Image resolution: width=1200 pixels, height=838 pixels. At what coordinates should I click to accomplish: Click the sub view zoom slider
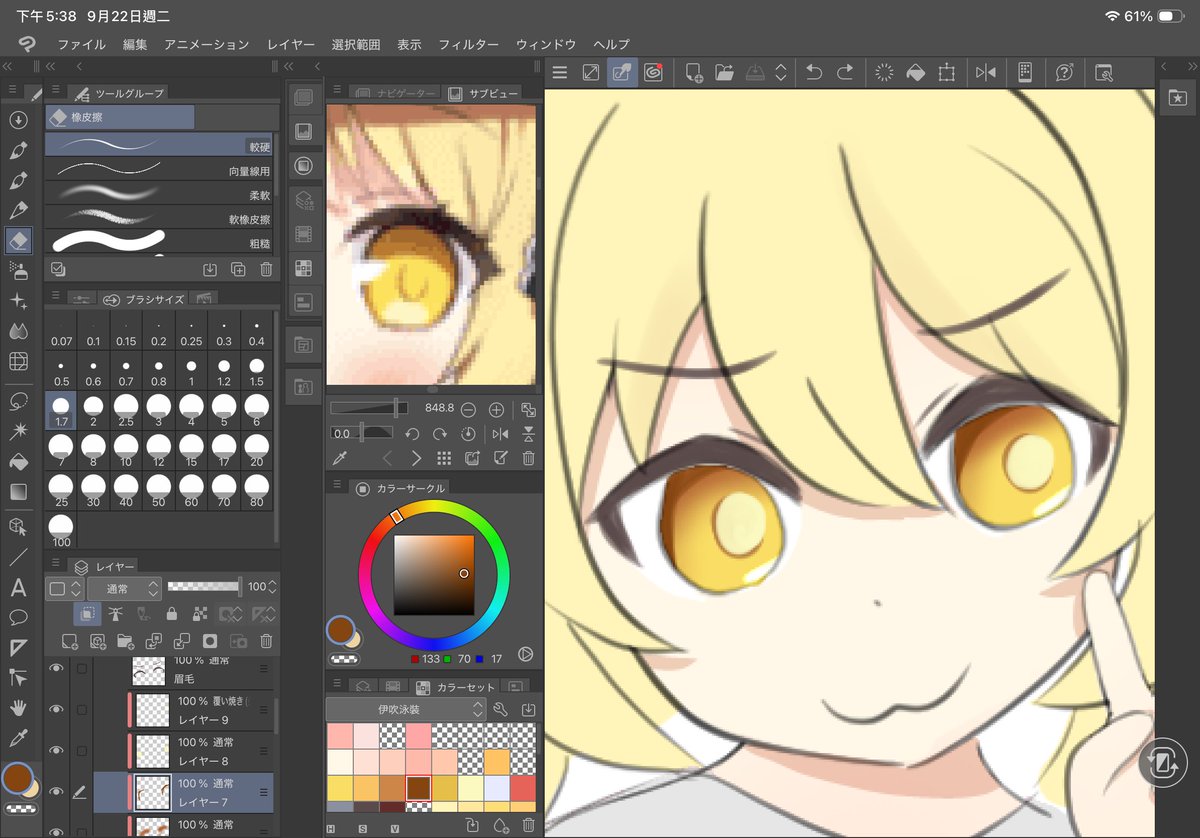(x=369, y=409)
